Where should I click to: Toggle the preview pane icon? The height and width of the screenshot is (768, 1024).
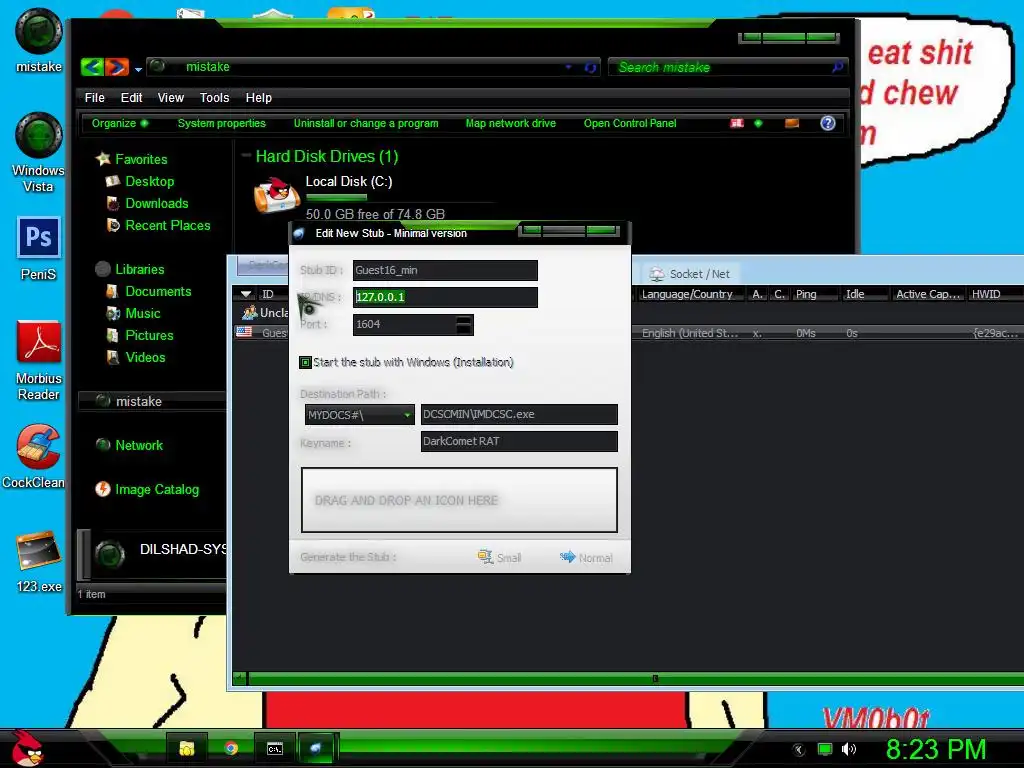click(x=792, y=123)
